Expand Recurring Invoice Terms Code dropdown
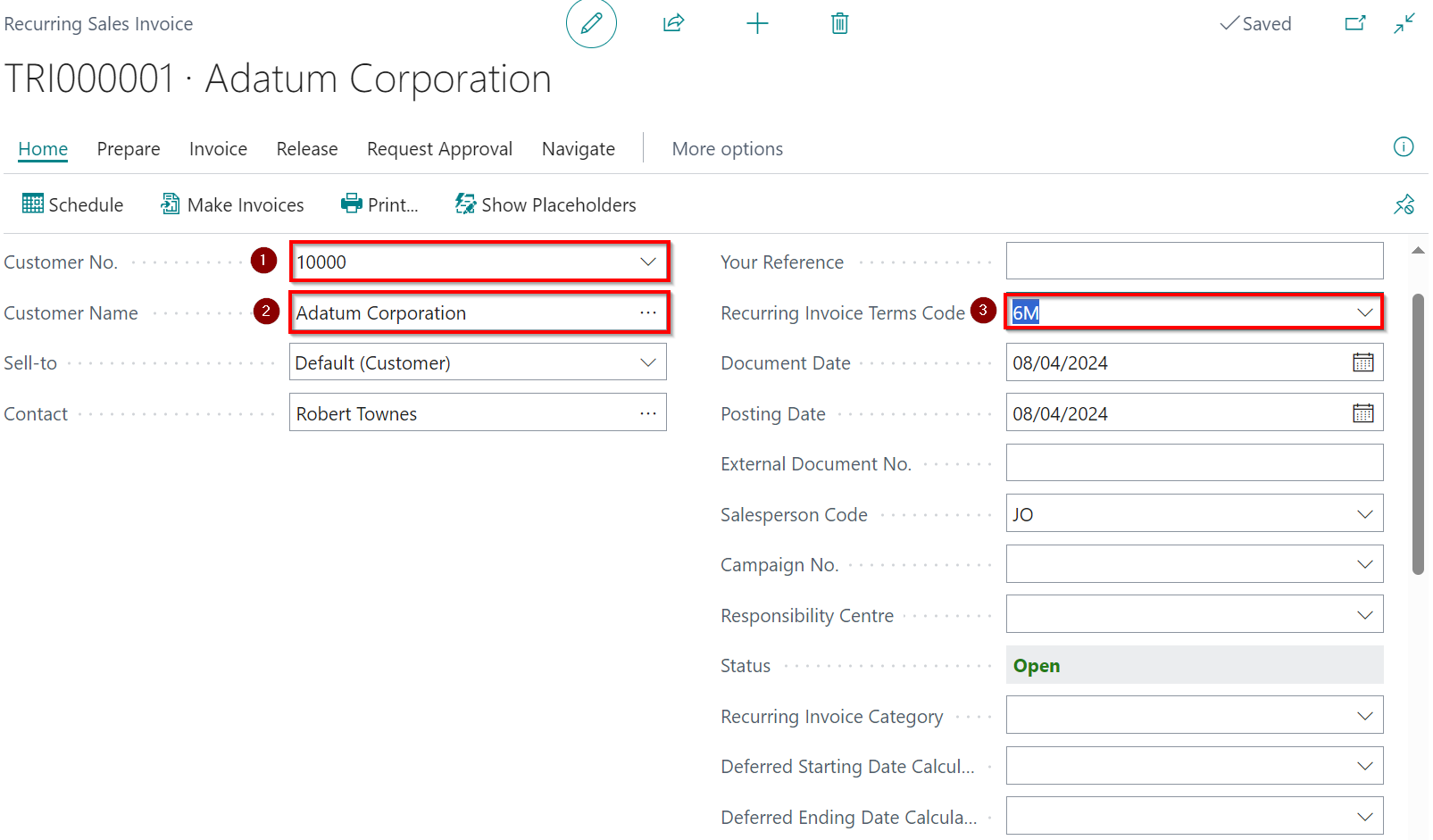Image resolution: width=1433 pixels, height=840 pixels. (x=1364, y=312)
